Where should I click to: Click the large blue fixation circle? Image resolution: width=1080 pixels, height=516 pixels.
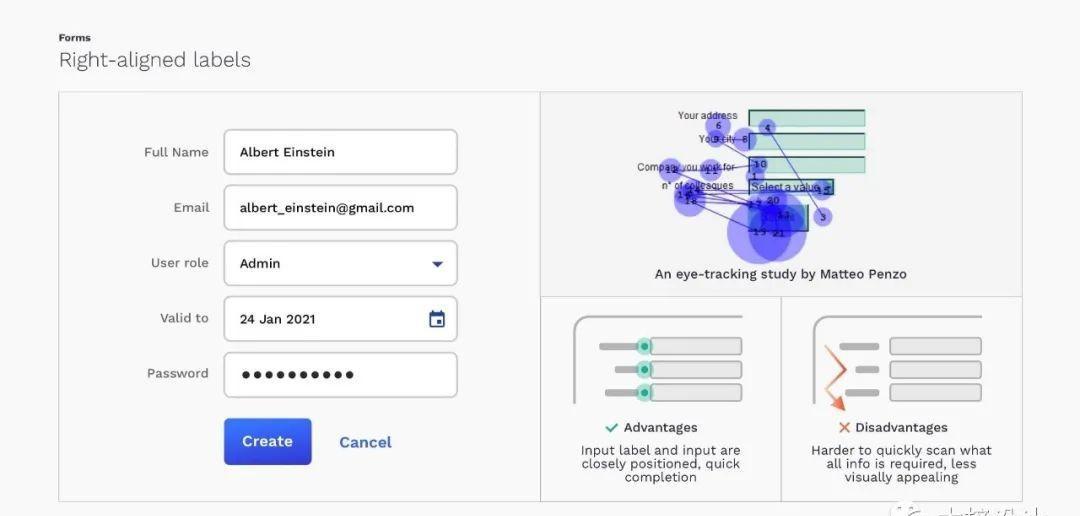(x=767, y=232)
